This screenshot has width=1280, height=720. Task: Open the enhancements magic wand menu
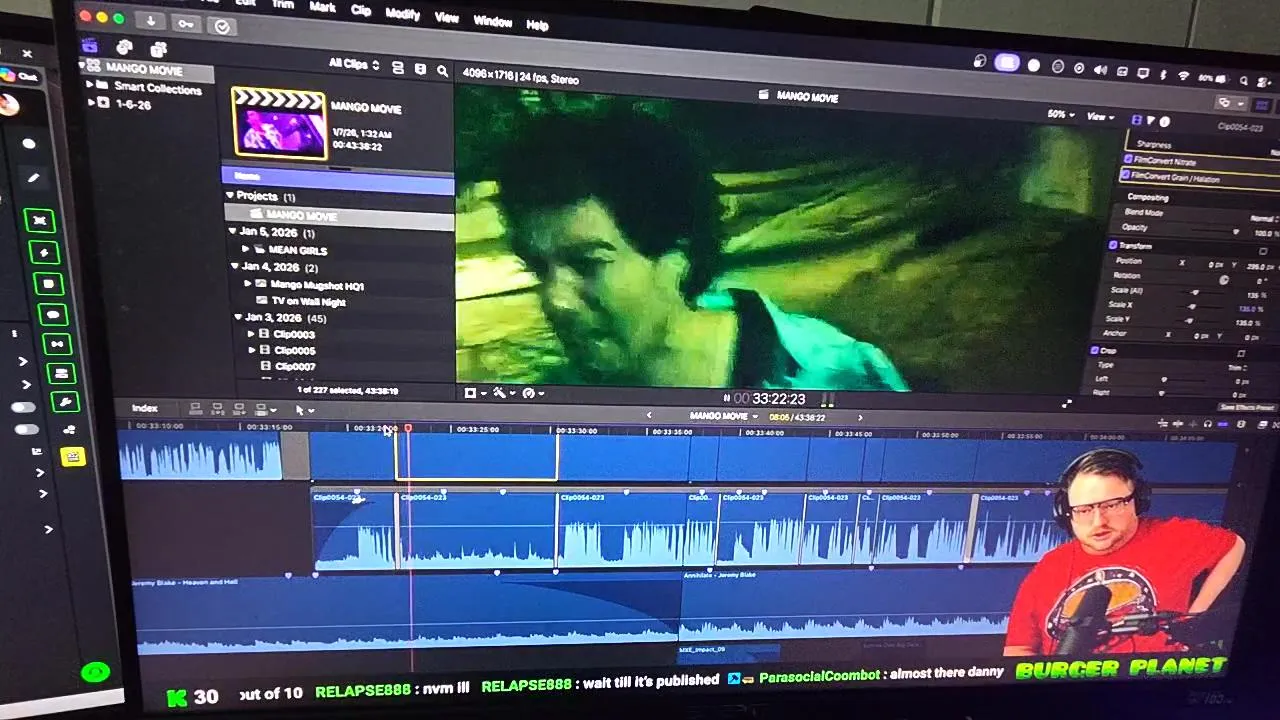click(x=502, y=393)
